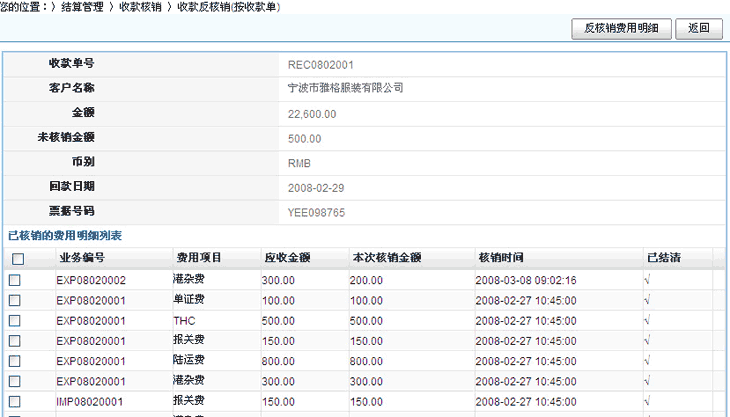730x417 pixels.
Task: Click the 本次核销金额 column header
Action: (x=387, y=258)
